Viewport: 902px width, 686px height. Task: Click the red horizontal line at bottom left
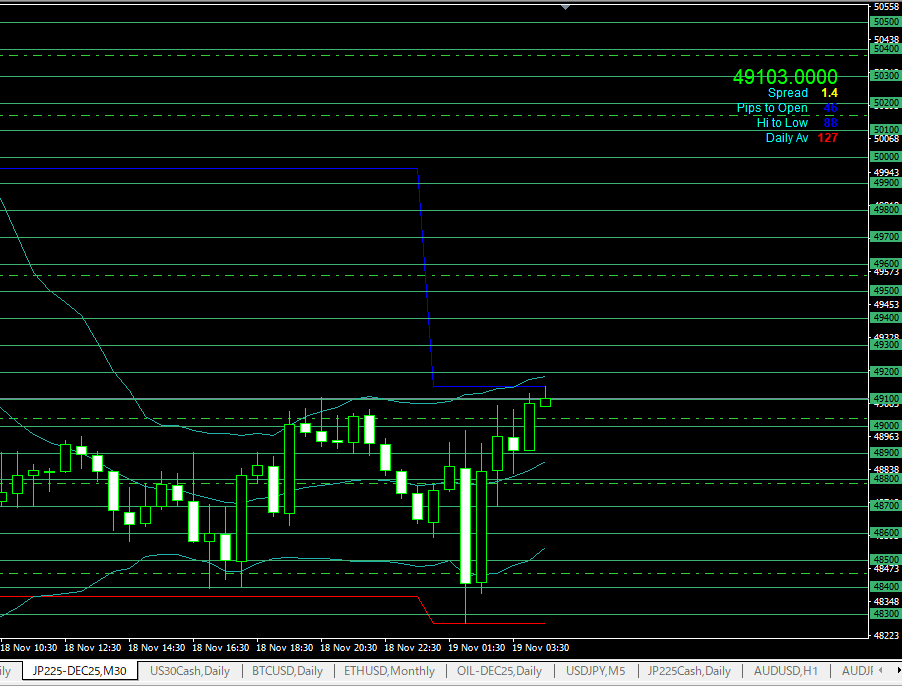point(200,596)
